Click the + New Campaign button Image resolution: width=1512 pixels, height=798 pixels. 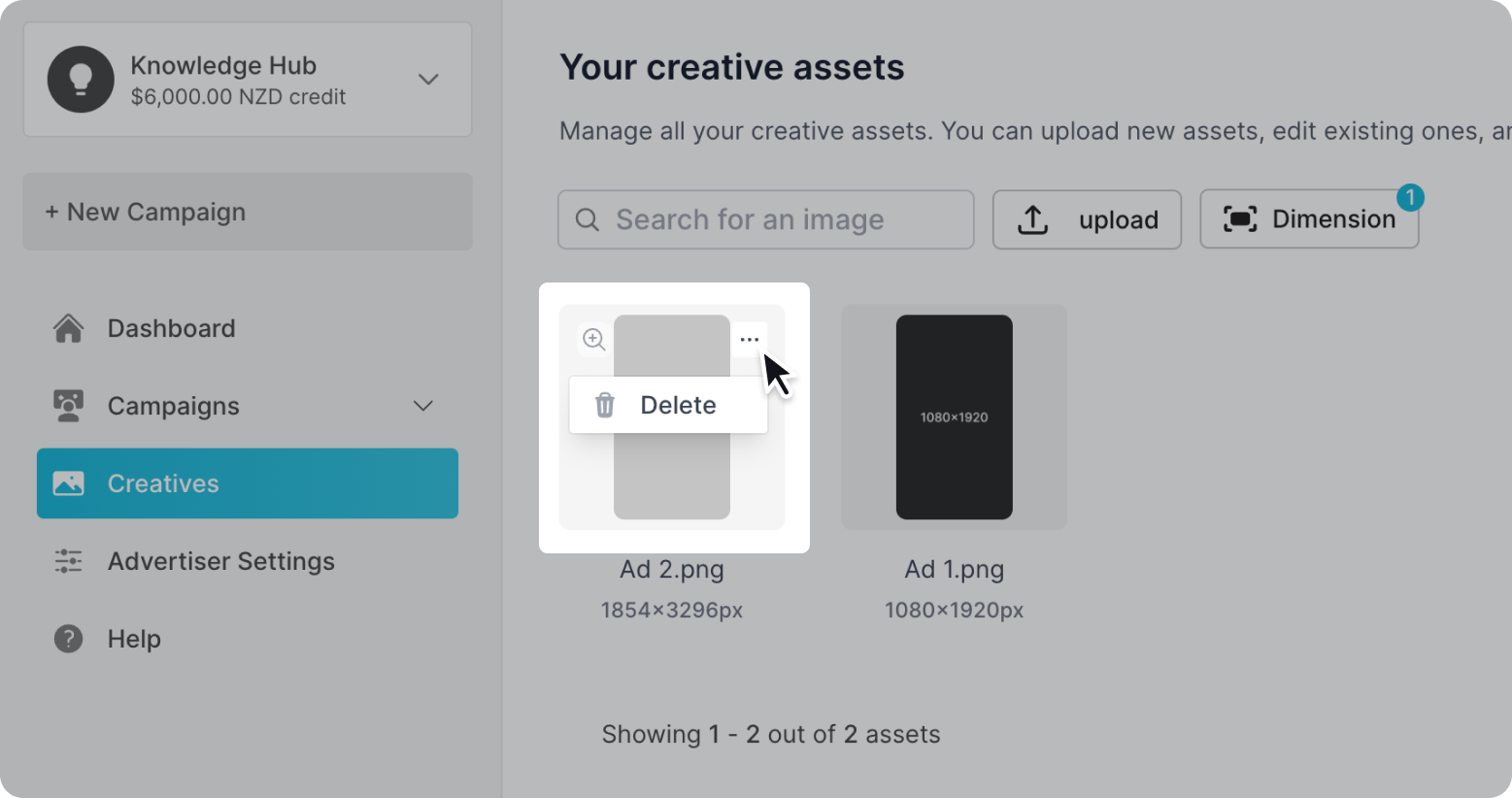click(248, 212)
